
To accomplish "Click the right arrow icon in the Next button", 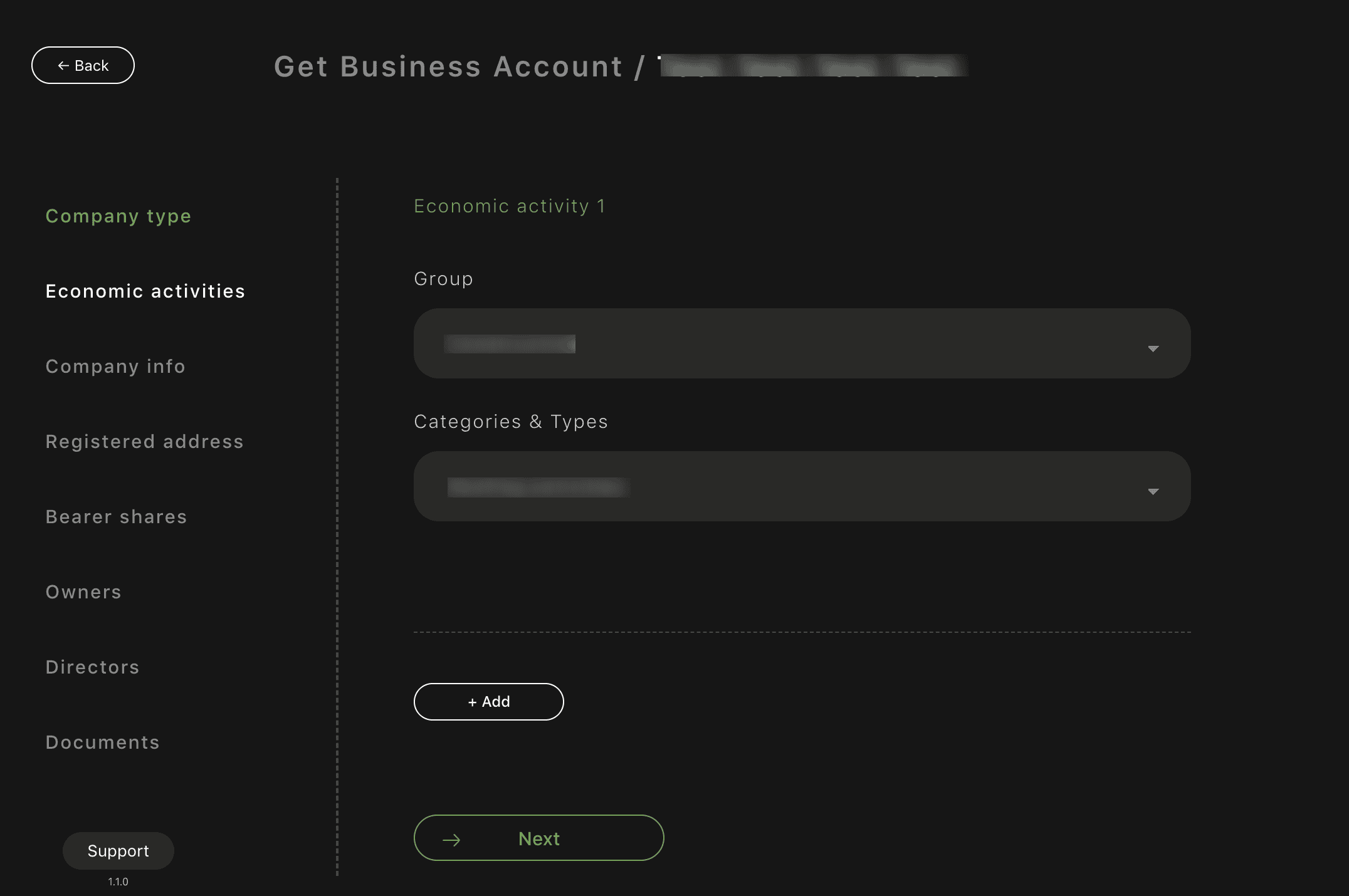I will tap(451, 840).
